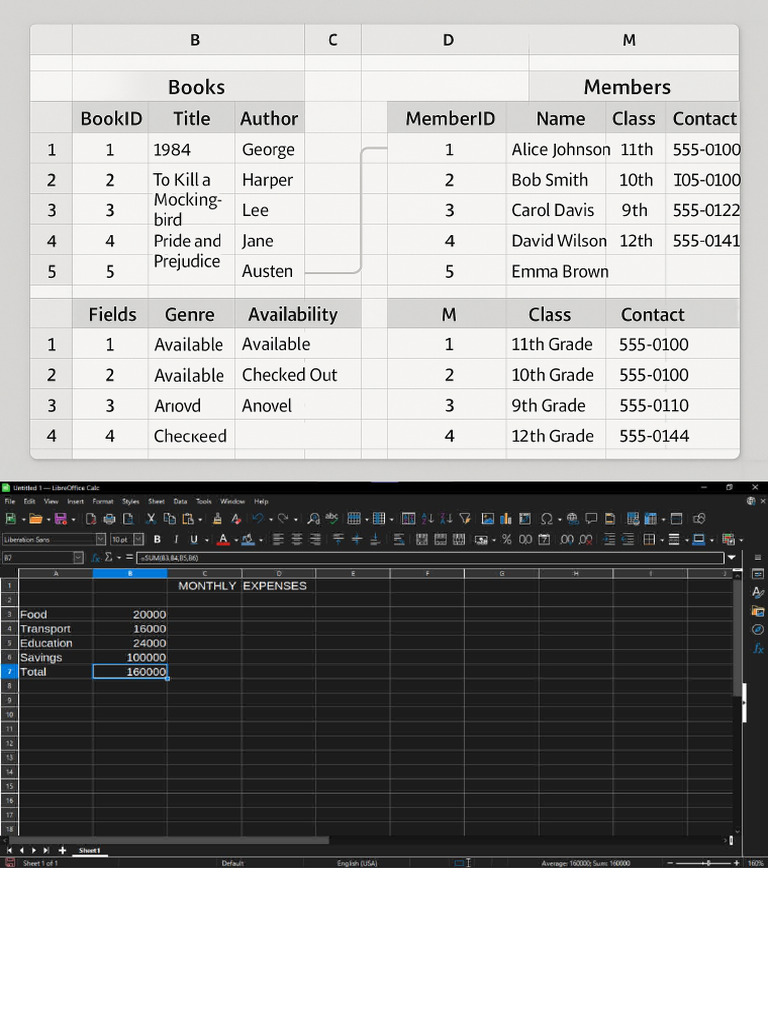Toggle Italic formatting
The image size is (768, 1024).
pyautogui.click(x=176, y=540)
